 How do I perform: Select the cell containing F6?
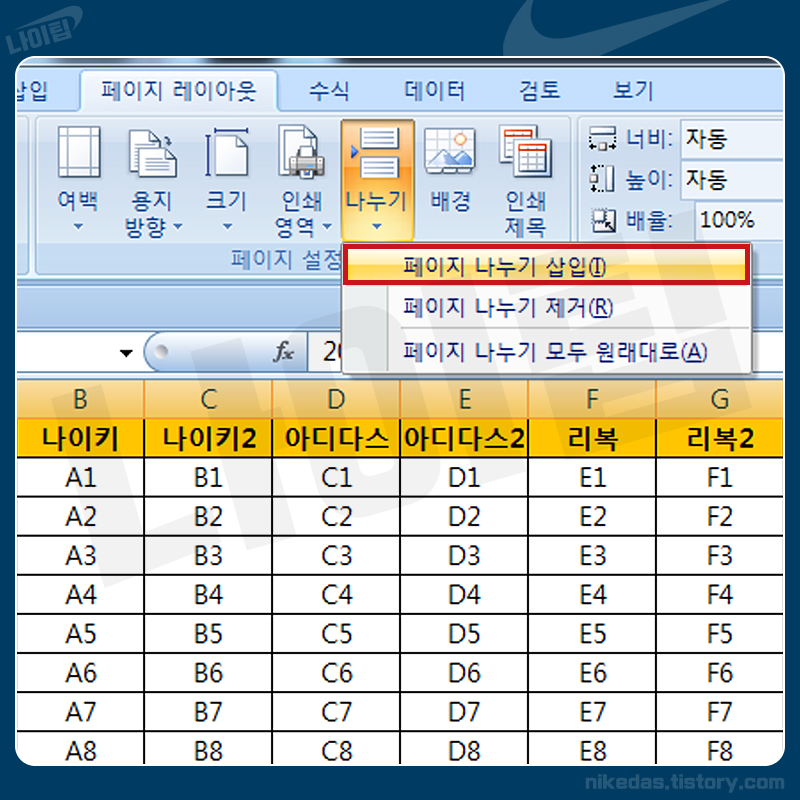coord(720,673)
